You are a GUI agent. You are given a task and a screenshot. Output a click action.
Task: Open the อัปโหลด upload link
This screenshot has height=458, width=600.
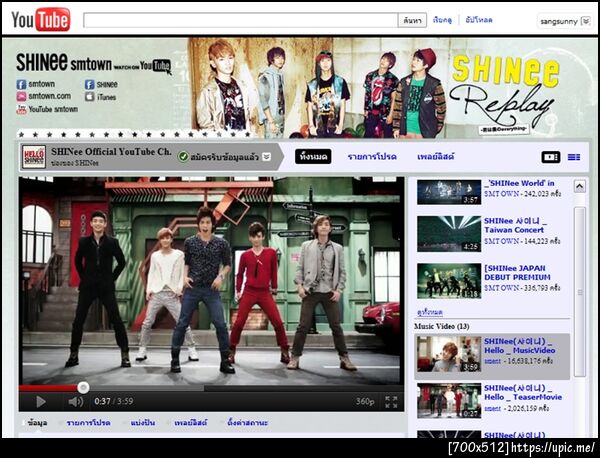pyautogui.click(x=479, y=20)
